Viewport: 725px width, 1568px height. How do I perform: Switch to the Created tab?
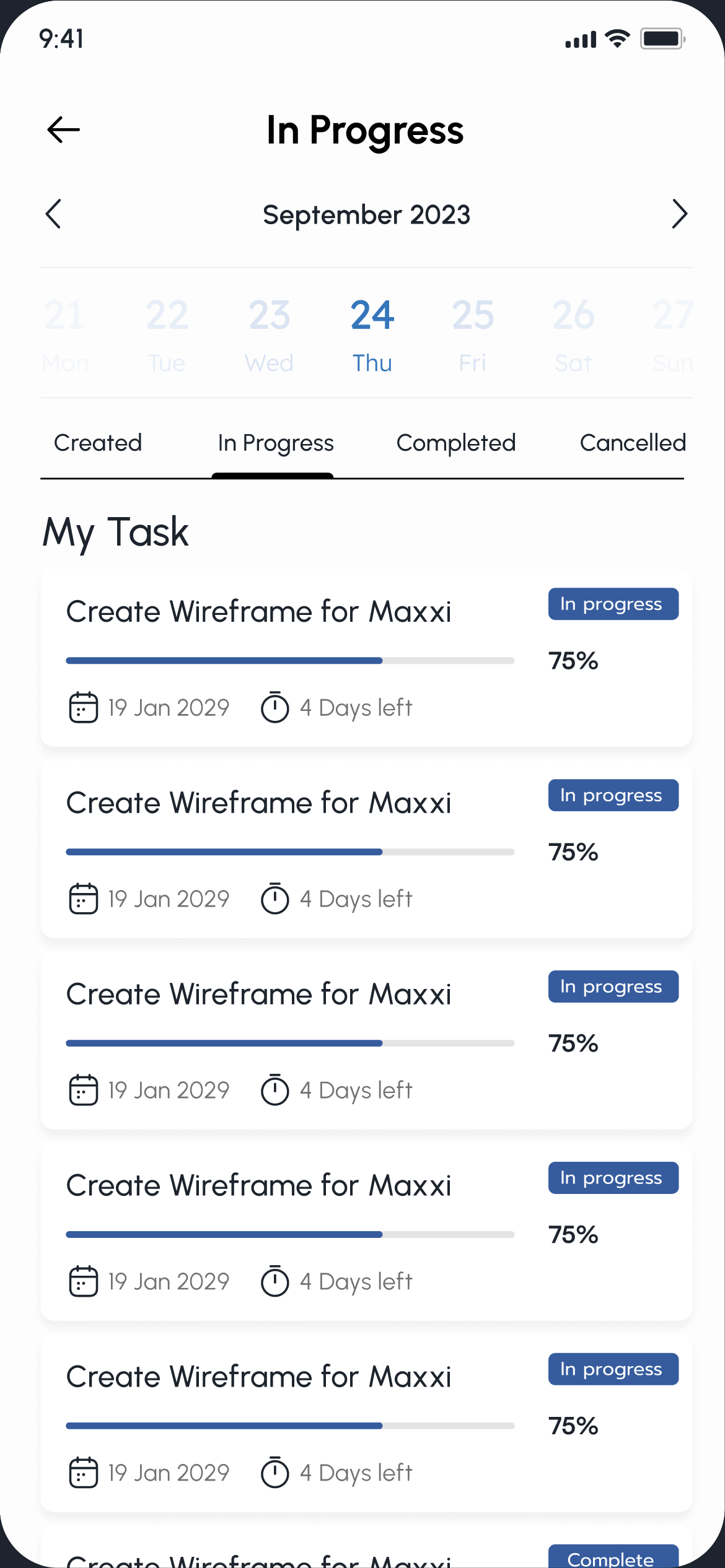98,443
